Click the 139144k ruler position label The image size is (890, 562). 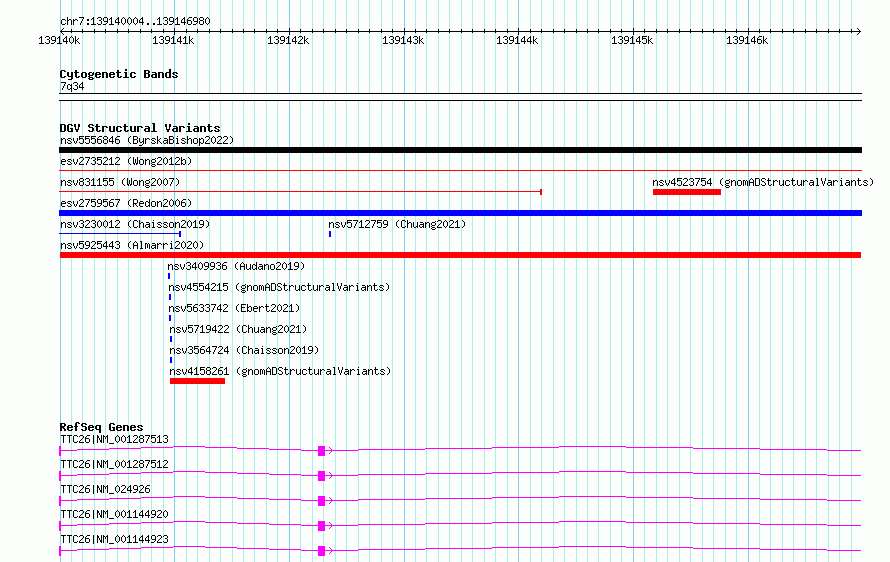tap(517, 40)
